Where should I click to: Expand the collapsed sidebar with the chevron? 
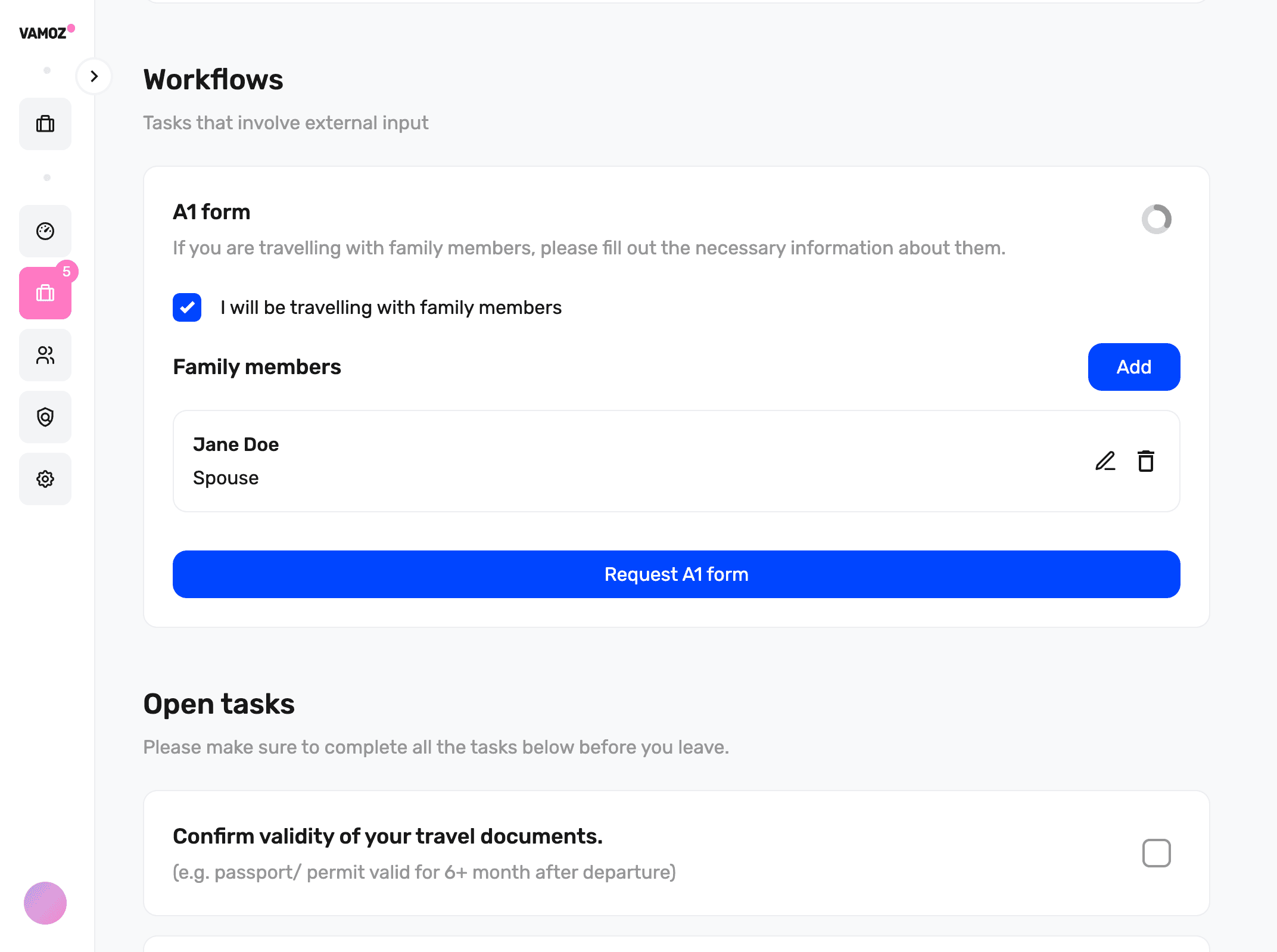coord(94,77)
